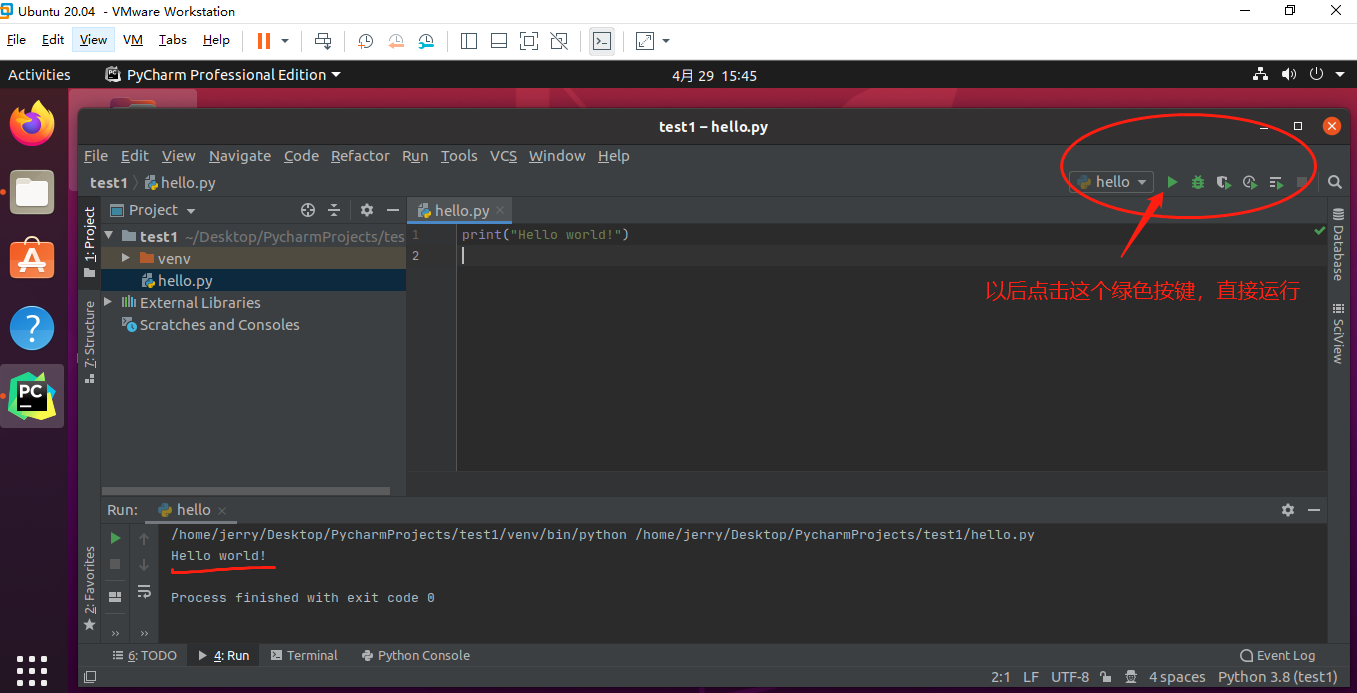Screen dimensions: 1357x693
Task: Expand External Libraries node
Action: coord(109,302)
